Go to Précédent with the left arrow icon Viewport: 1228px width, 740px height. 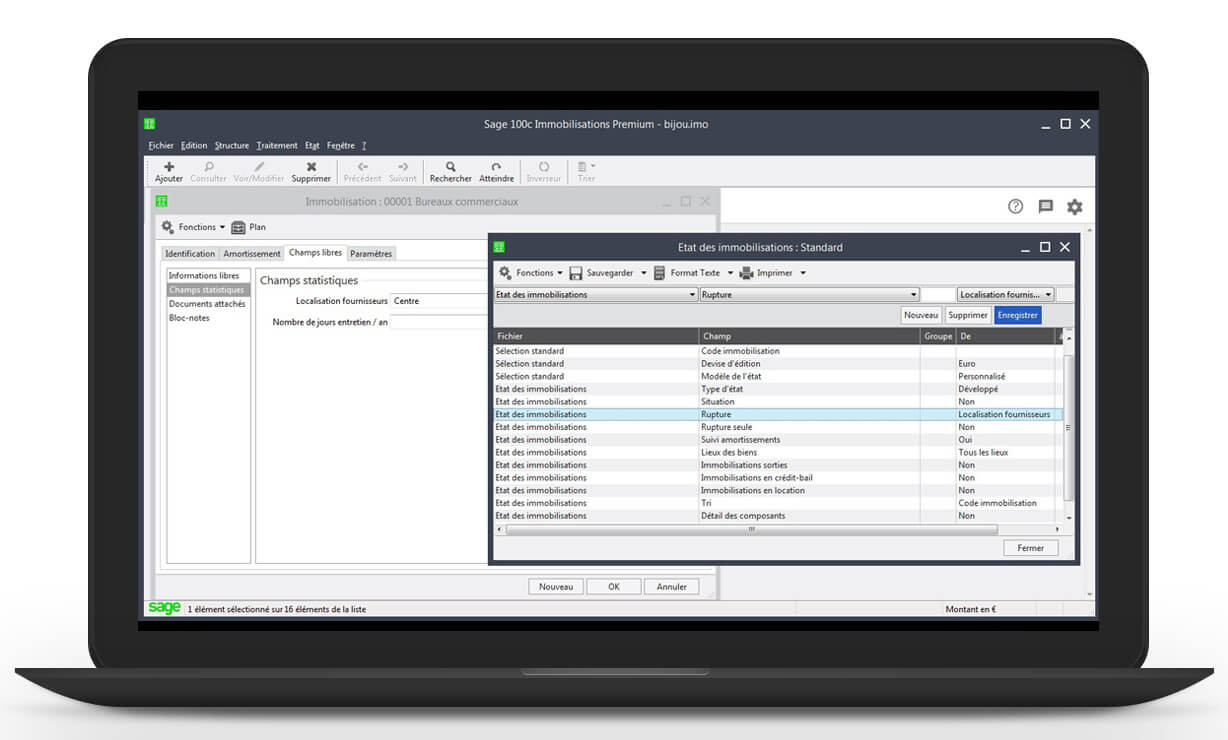[362, 167]
